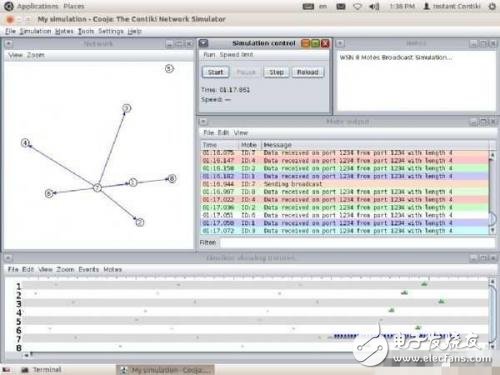Click mote node 5 in Network panel

click(169, 69)
